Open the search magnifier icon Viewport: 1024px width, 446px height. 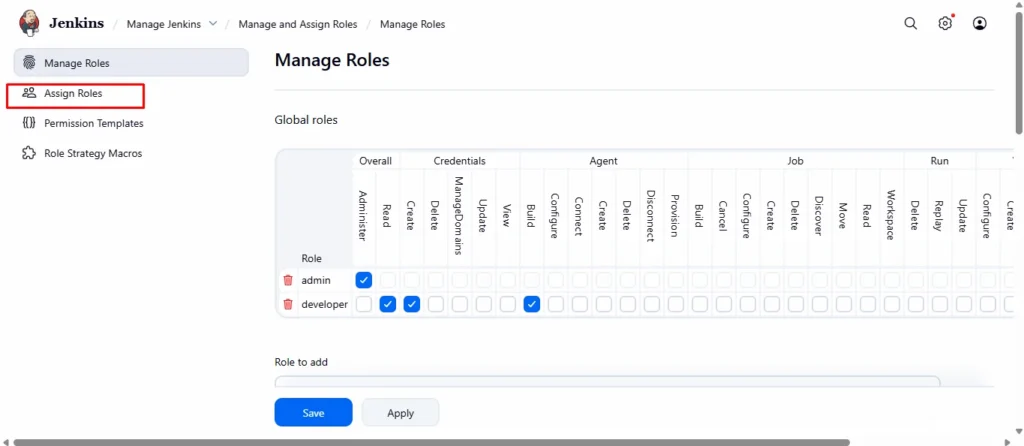[910, 24]
